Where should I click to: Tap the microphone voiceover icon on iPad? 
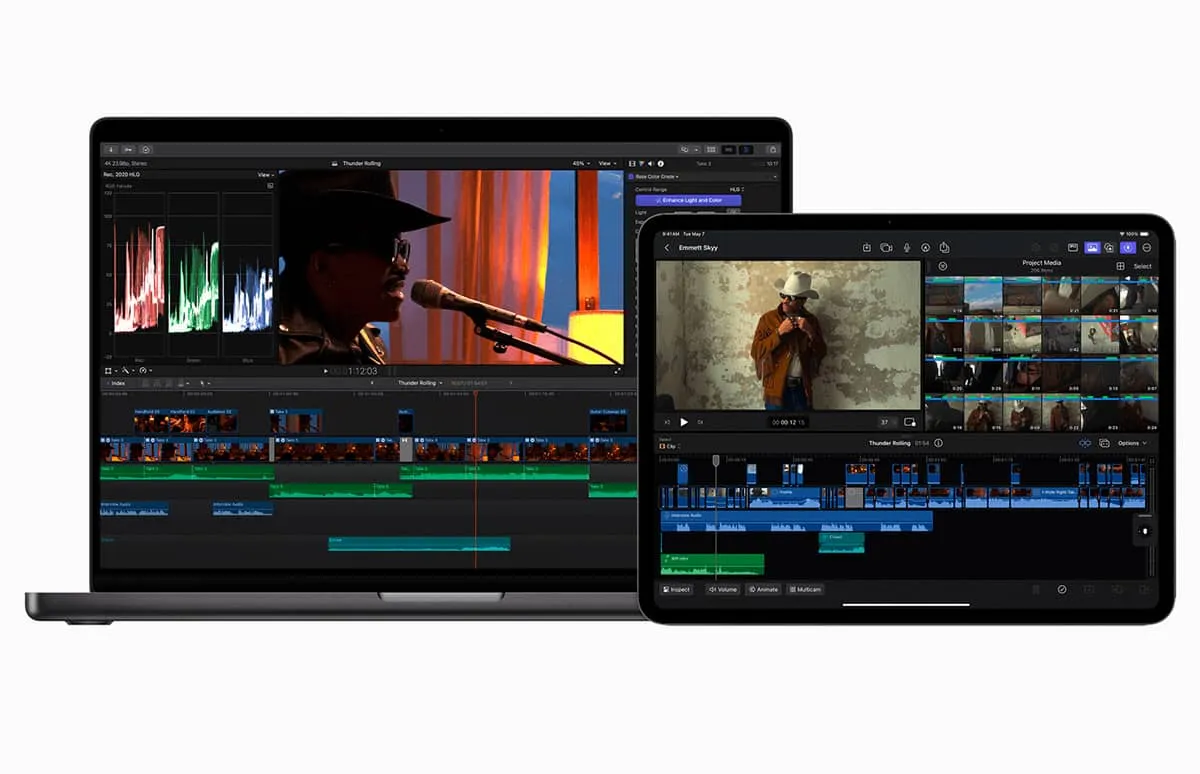tap(907, 248)
